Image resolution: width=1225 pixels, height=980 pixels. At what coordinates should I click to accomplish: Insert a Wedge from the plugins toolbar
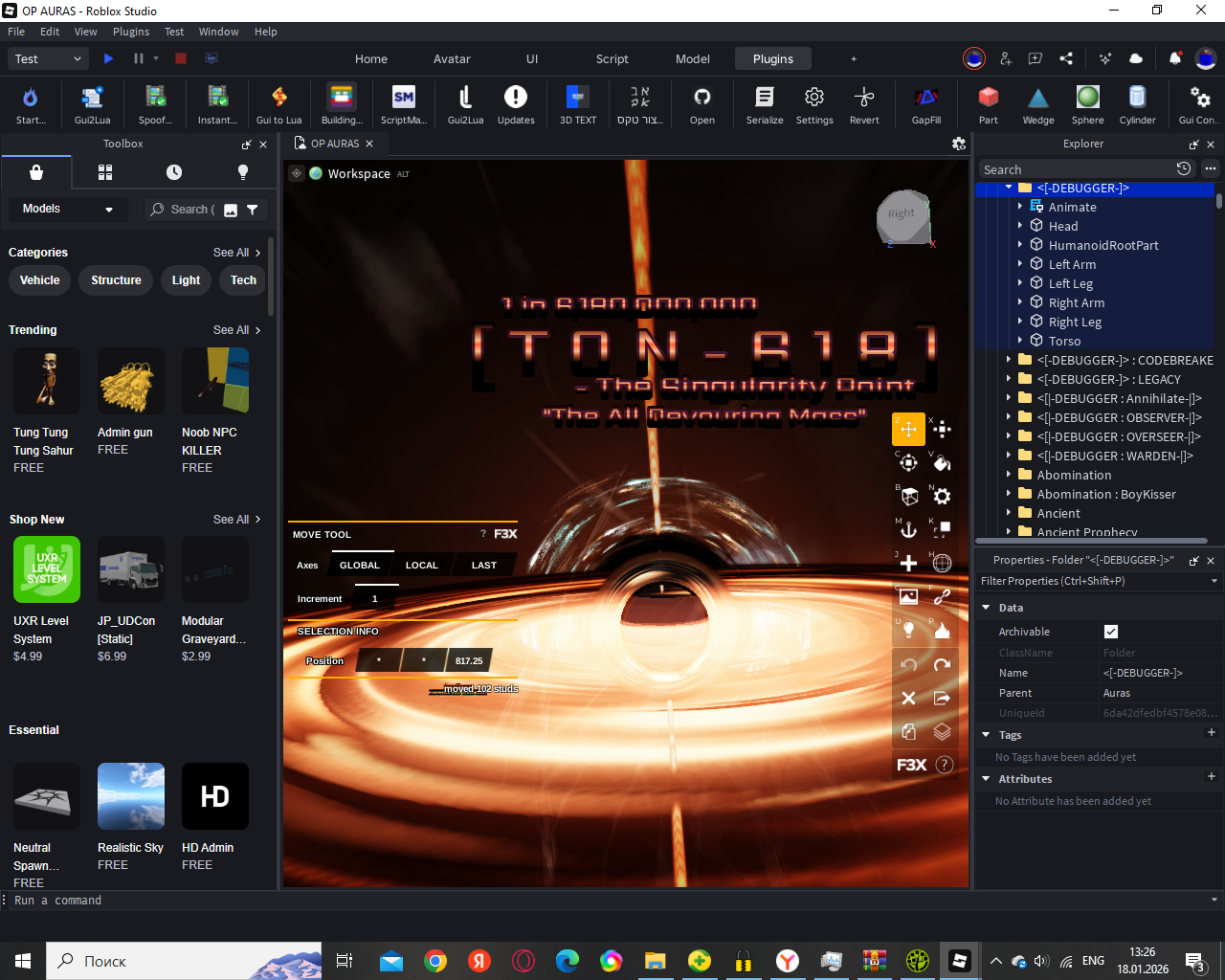(1038, 104)
